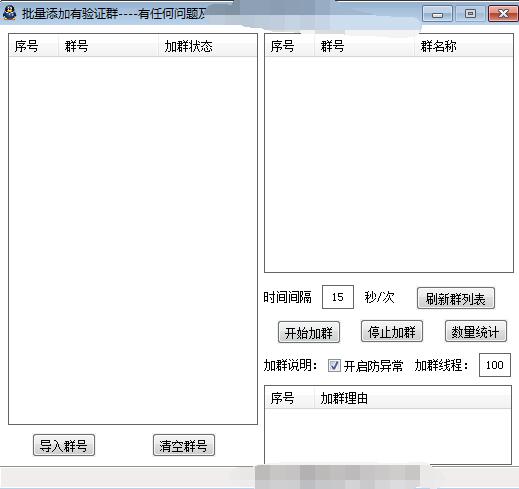
Task: Click 群号 column header in right list
Action: click(364, 46)
